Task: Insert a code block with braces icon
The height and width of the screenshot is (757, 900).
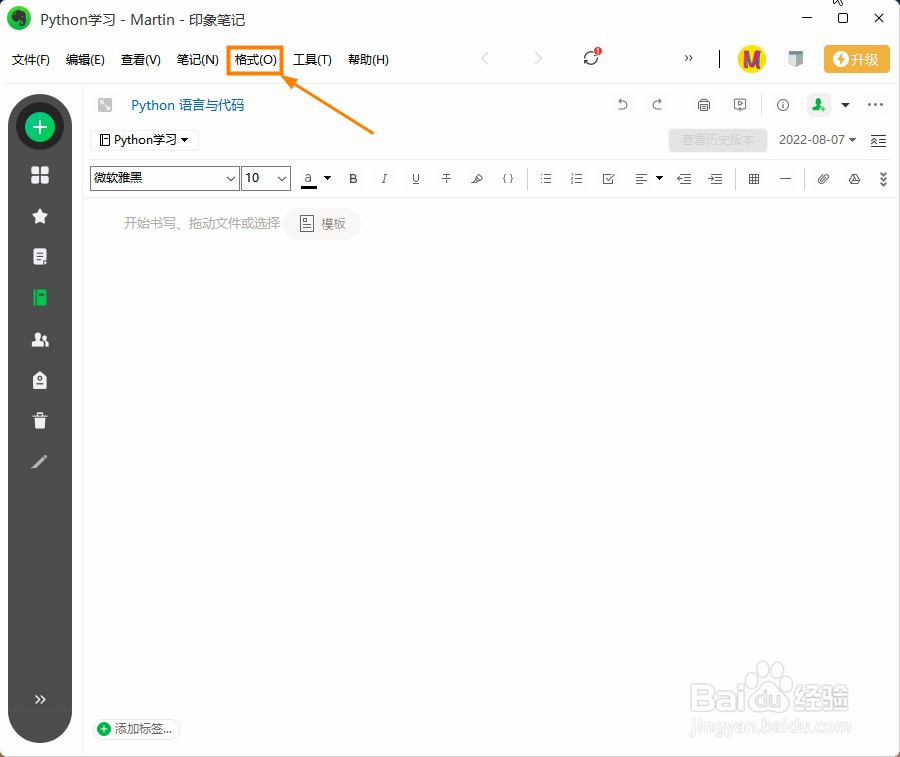Action: pos(508,179)
